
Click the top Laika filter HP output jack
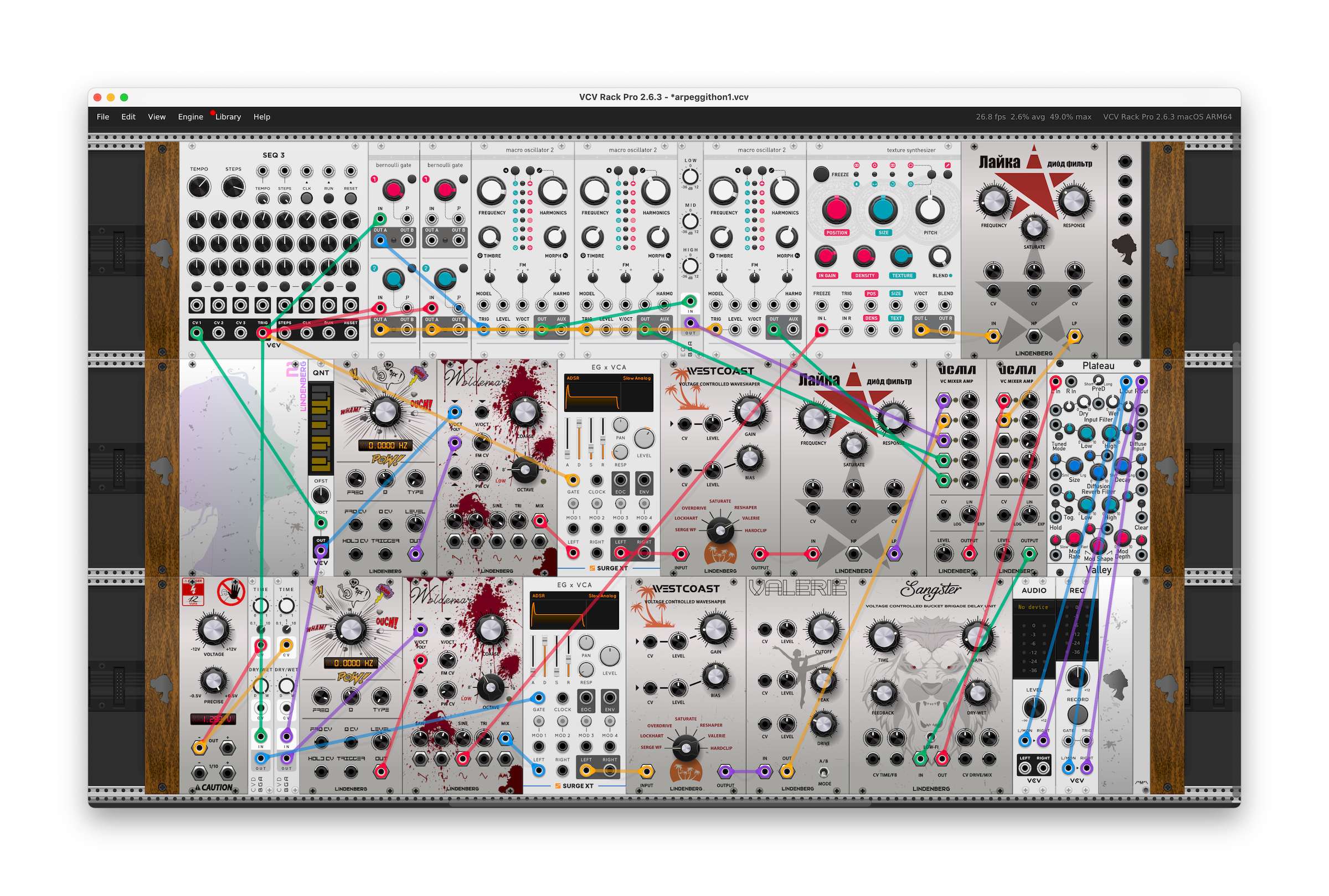[1034, 336]
